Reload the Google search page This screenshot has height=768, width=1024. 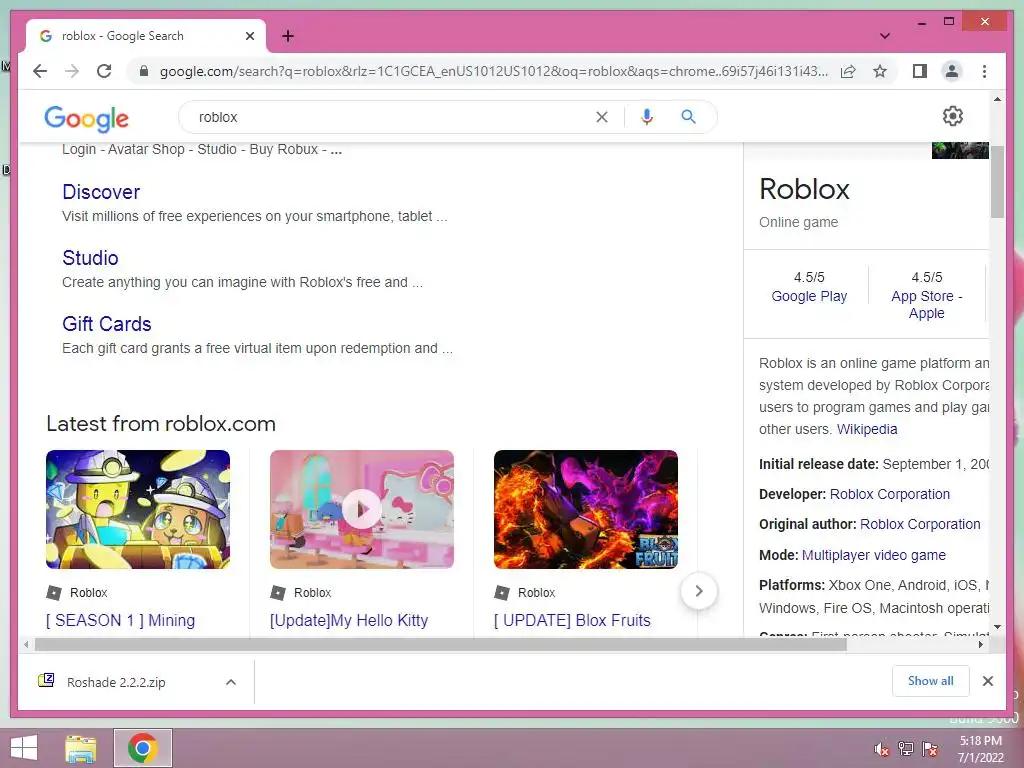(x=104, y=71)
